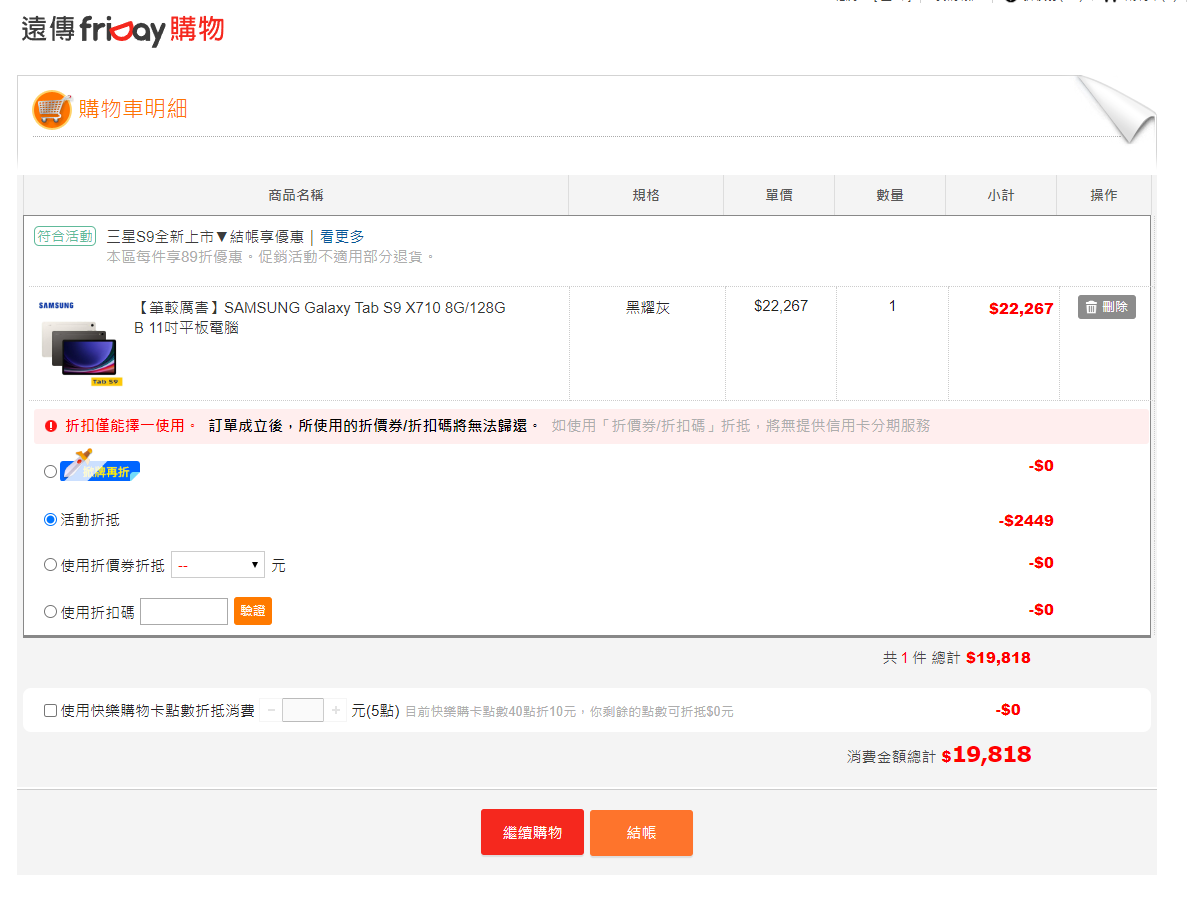Screen dimensions: 1204x898
Task: Delete the Galaxy Tab S9 from cart
Action: [1106, 307]
